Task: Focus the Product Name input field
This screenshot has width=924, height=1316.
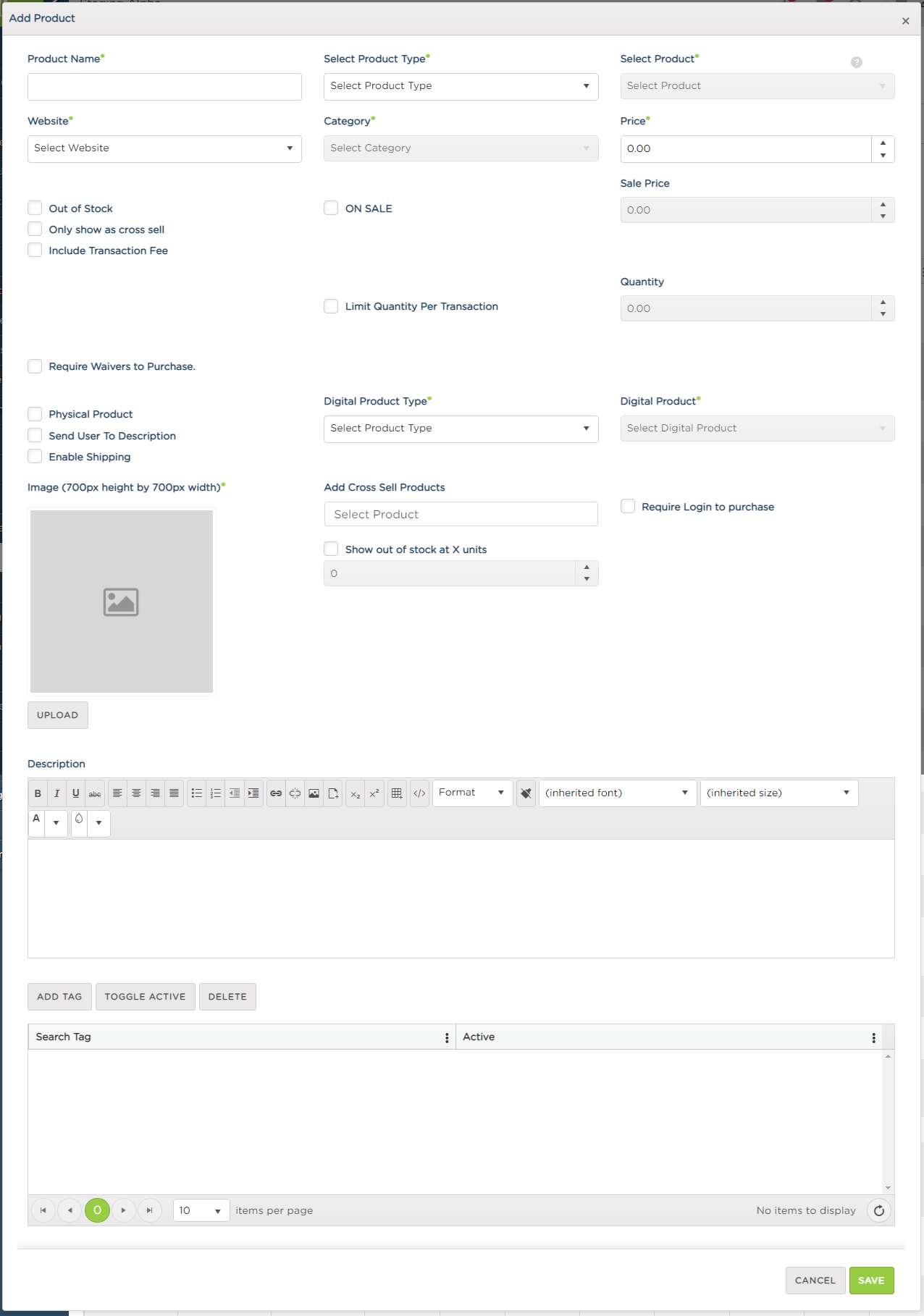Action: pyautogui.click(x=164, y=87)
